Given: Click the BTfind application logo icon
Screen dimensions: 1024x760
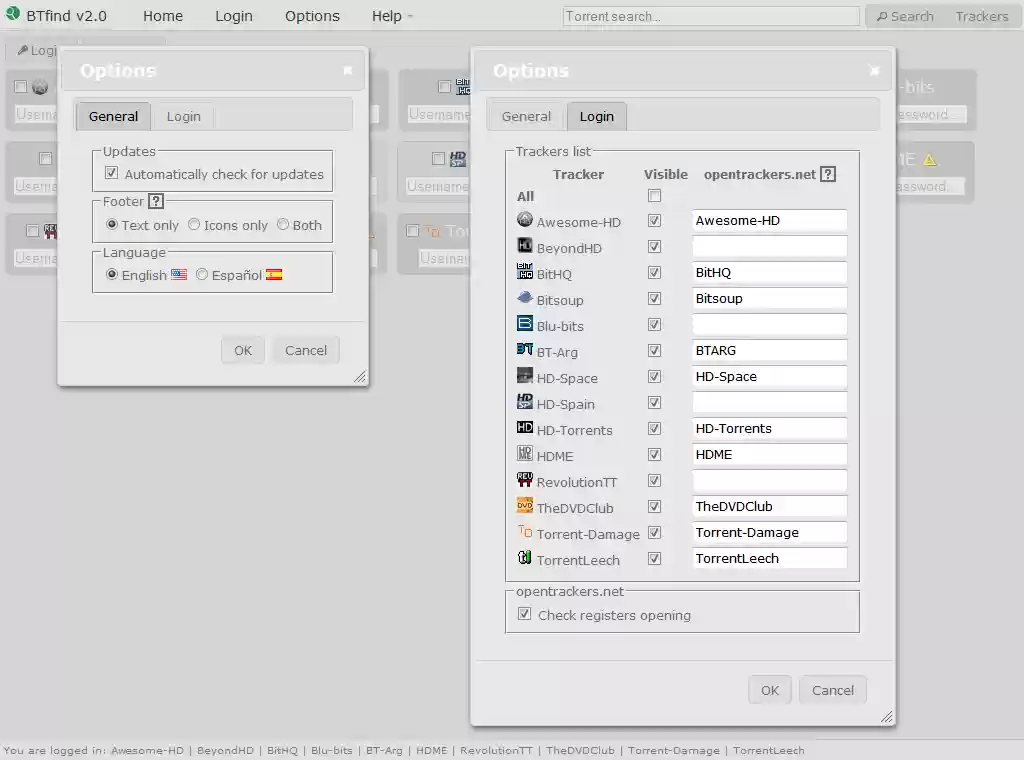Looking at the screenshot, I should [12, 15].
